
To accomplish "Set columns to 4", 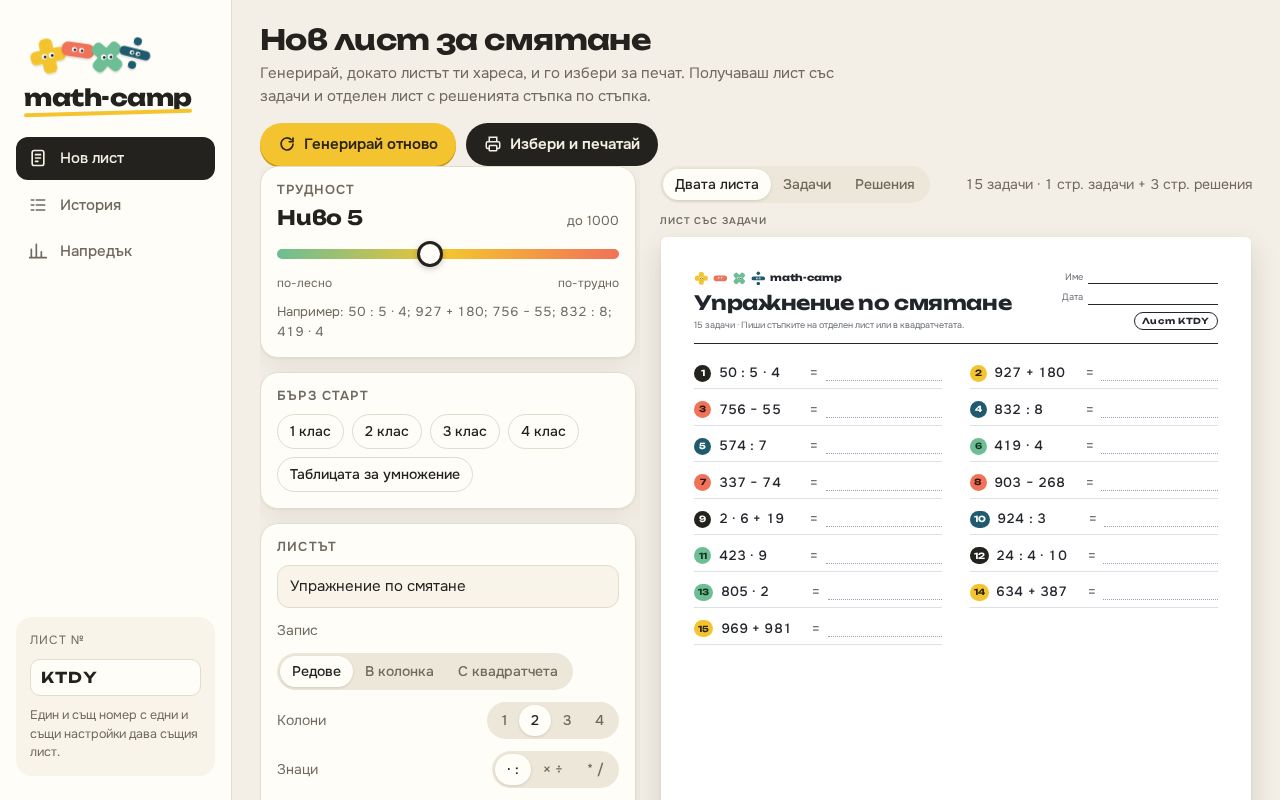I will click(599, 720).
